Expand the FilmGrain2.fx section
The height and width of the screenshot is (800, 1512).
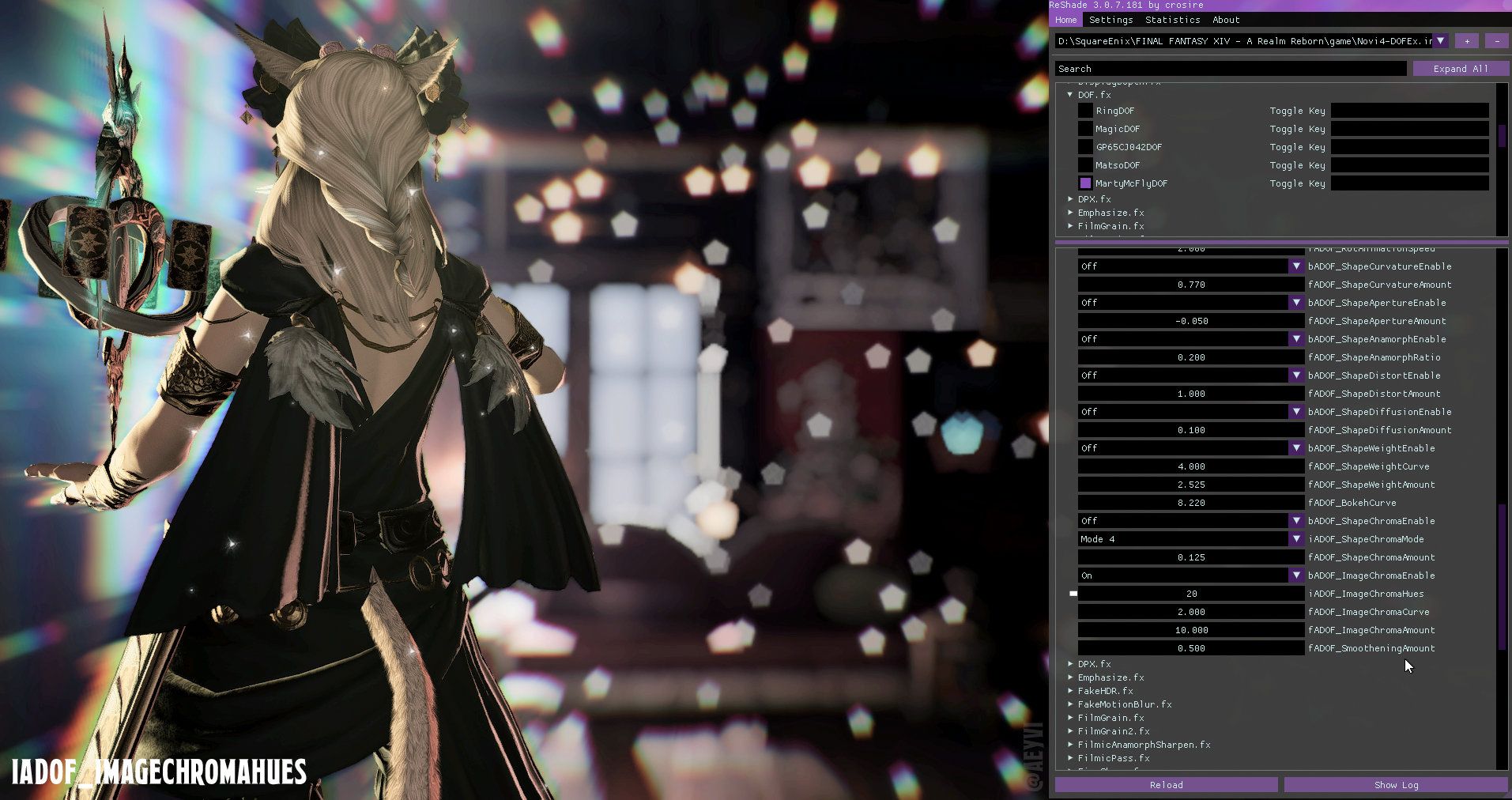click(1070, 731)
